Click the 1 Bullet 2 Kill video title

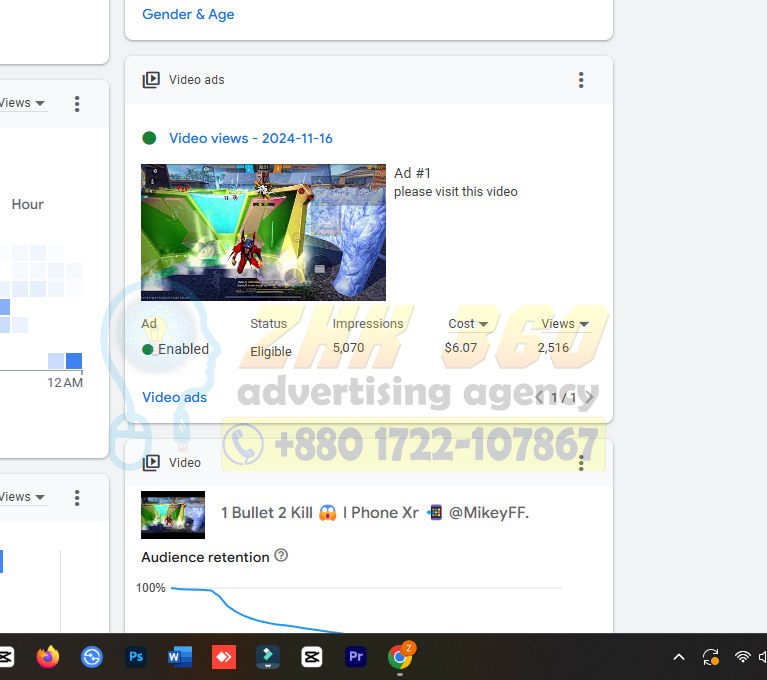click(x=375, y=513)
